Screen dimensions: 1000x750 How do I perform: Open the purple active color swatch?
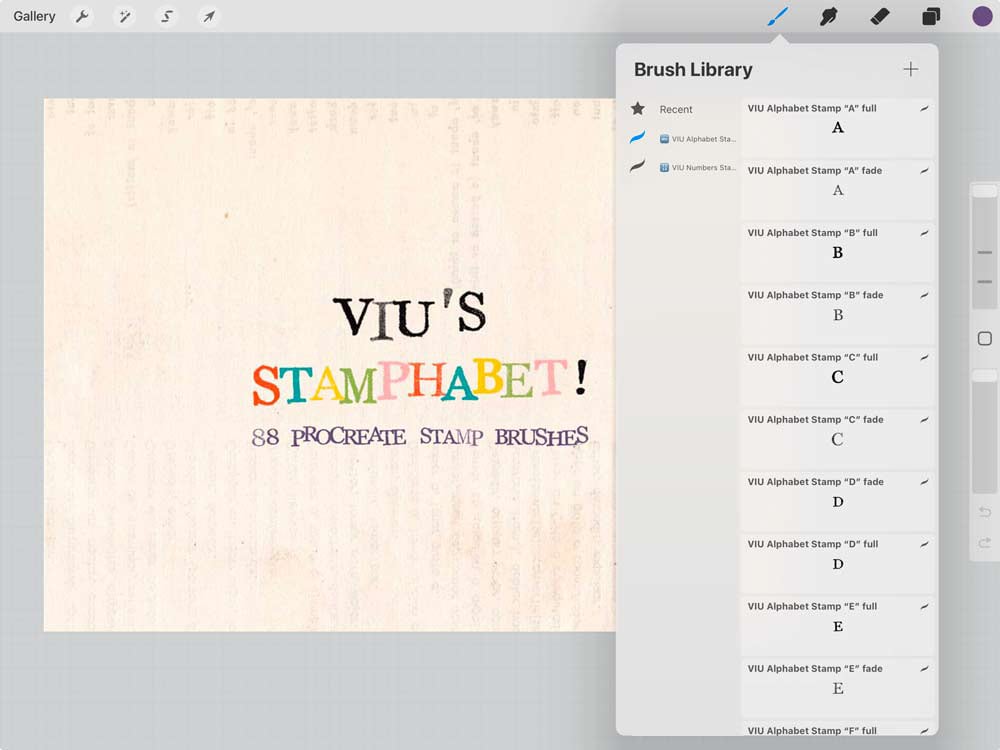(982, 16)
